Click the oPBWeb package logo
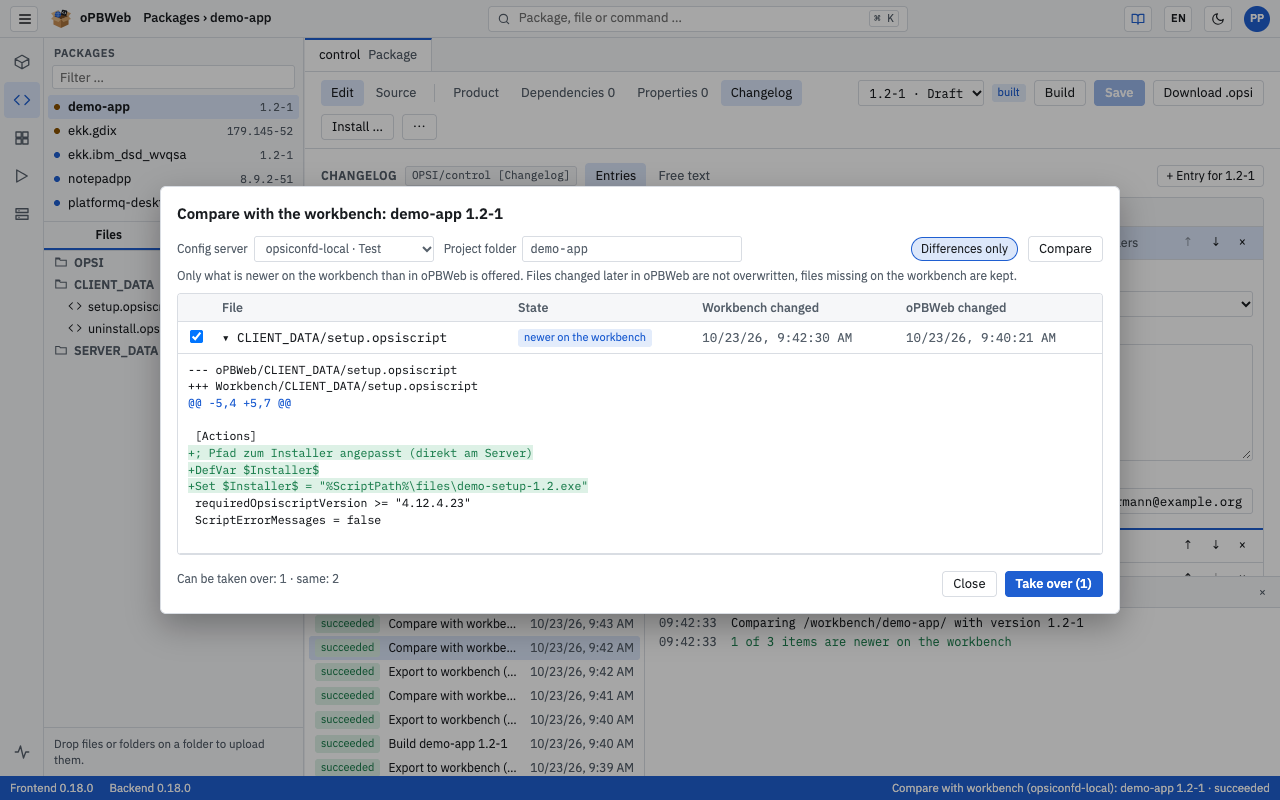Image resolution: width=1280 pixels, height=800 pixels. (x=62, y=18)
